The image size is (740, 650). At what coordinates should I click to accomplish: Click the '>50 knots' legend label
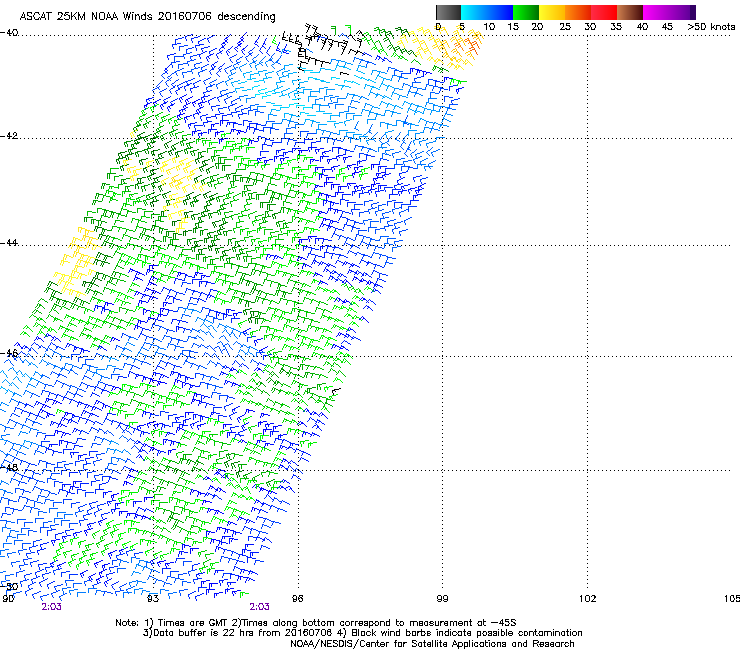(711, 27)
